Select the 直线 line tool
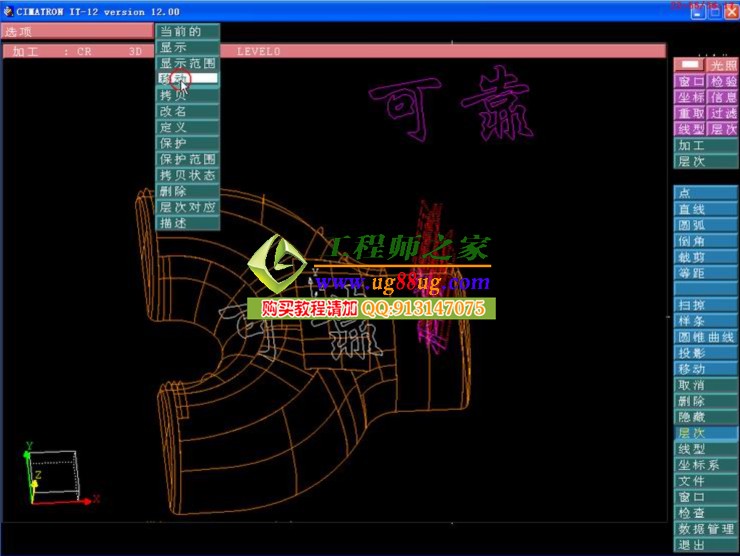Screen dimensions: 740x556 706,209
